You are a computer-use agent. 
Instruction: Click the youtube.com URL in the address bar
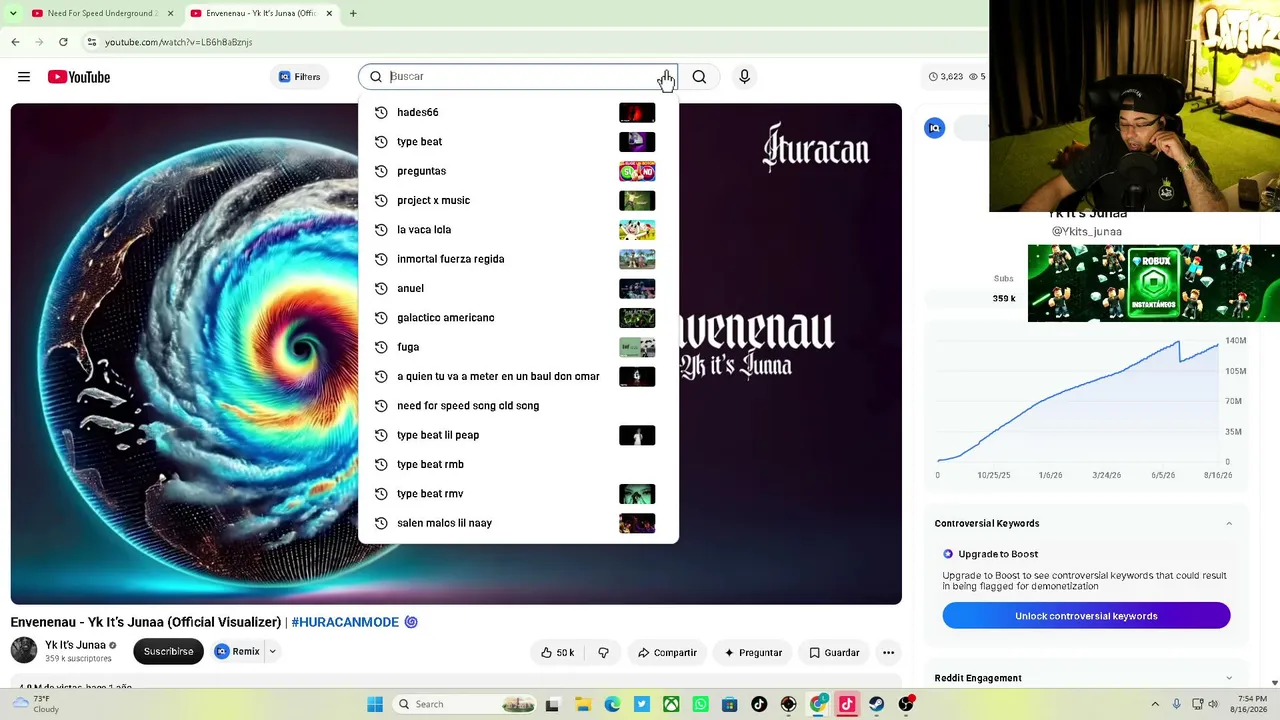pyautogui.click(x=178, y=42)
